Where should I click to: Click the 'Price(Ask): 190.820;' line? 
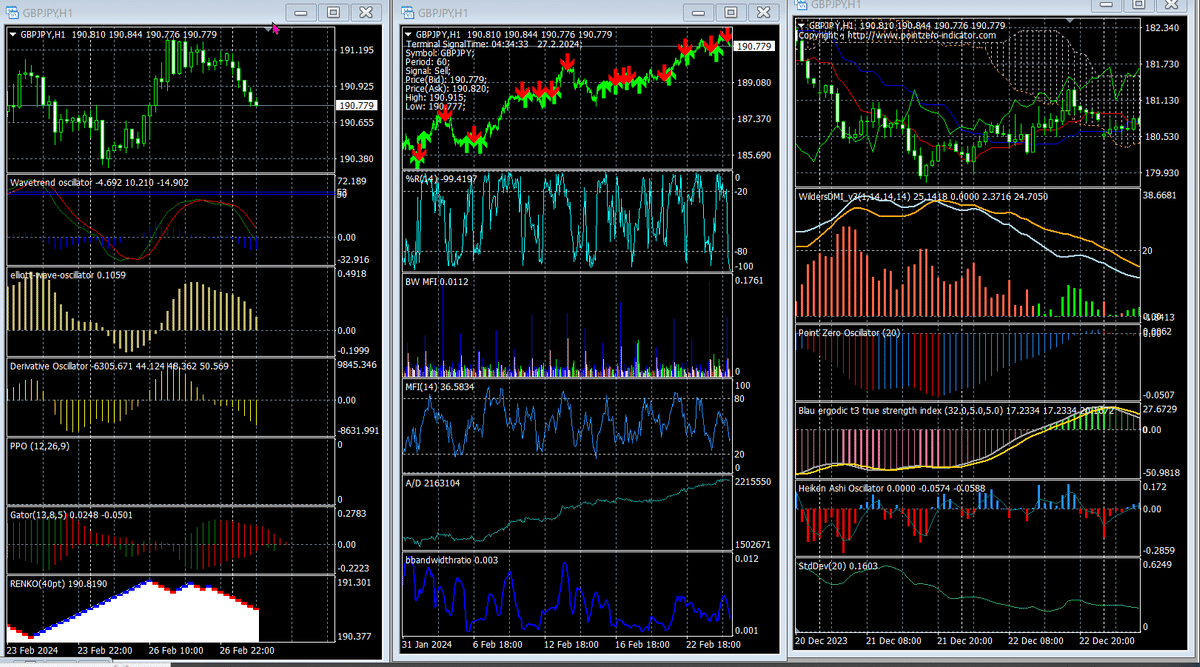point(447,89)
